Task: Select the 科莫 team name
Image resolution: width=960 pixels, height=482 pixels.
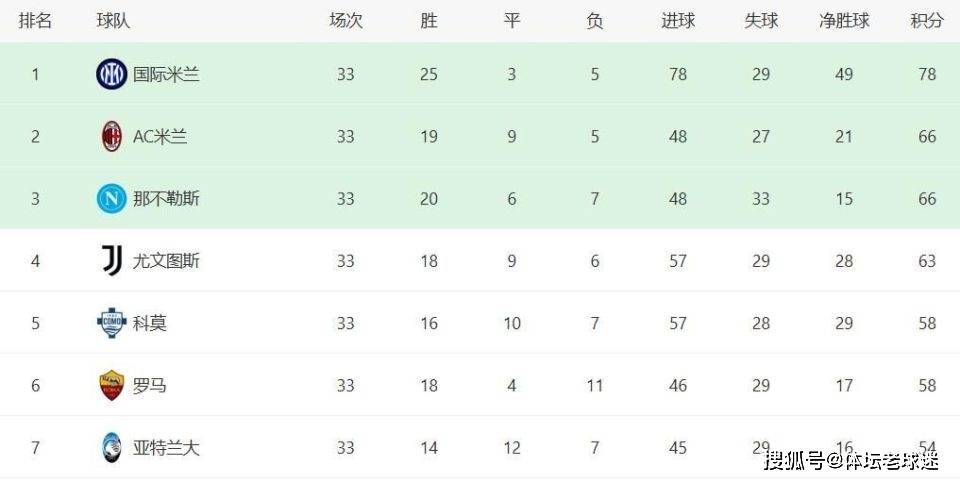Action: 150,323
